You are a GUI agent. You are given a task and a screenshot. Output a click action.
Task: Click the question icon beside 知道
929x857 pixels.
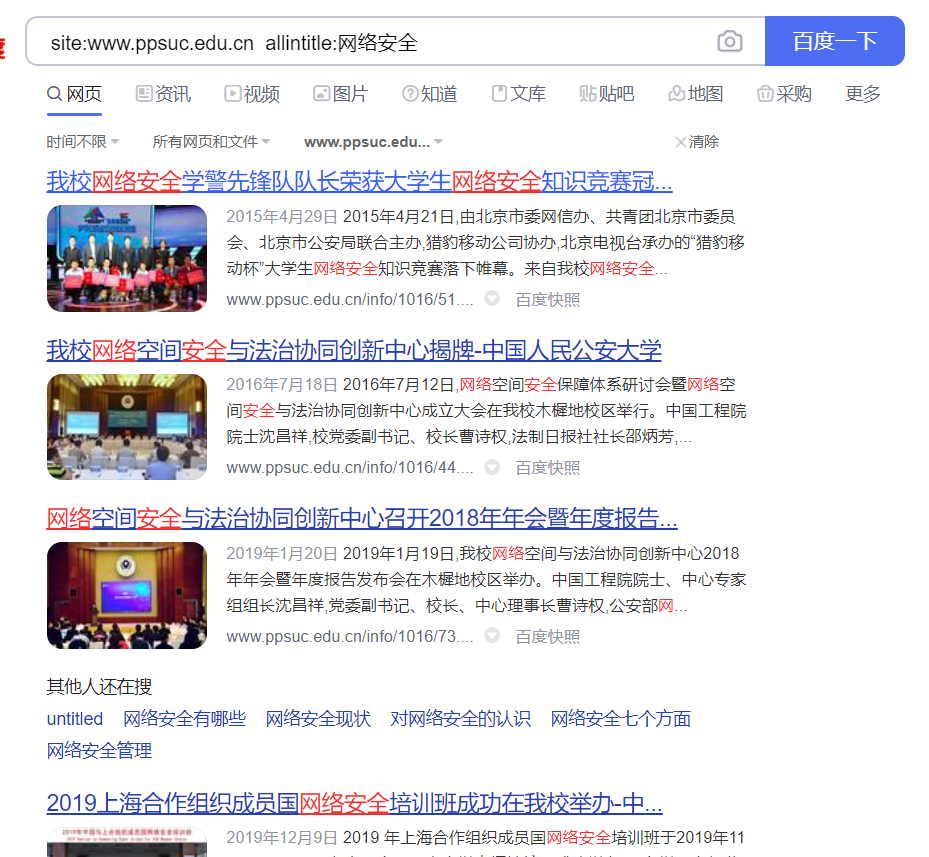pyautogui.click(x=410, y=94)
